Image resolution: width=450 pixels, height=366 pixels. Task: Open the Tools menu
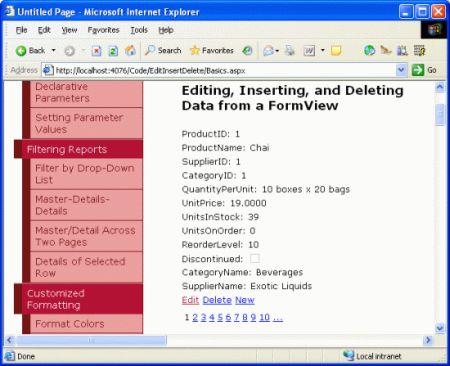pyautogui.click(x=139, y=30)
